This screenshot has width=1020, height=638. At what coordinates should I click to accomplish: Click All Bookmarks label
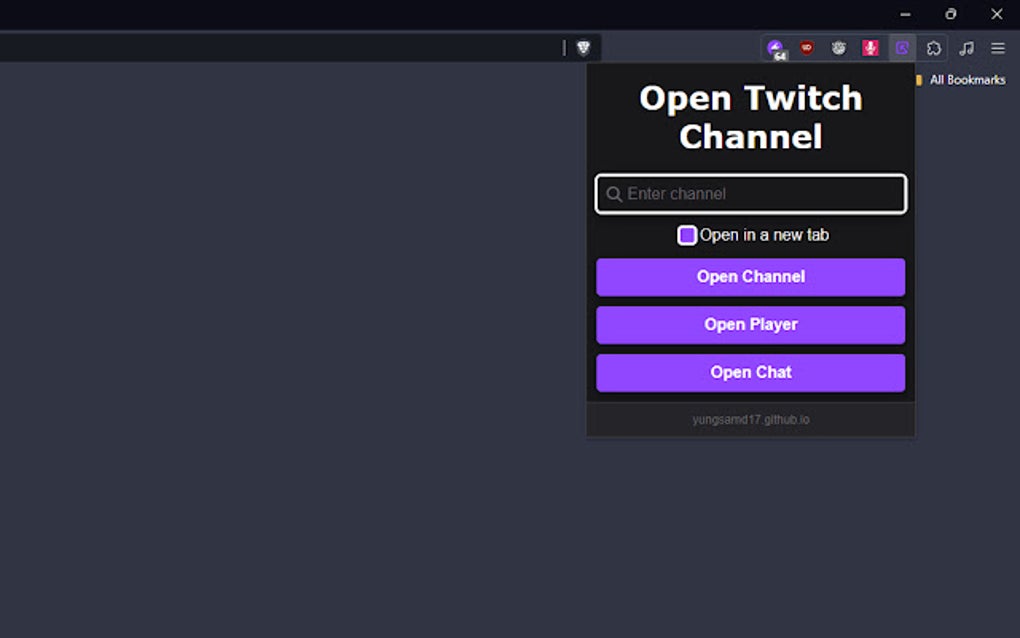click(966, 79)
